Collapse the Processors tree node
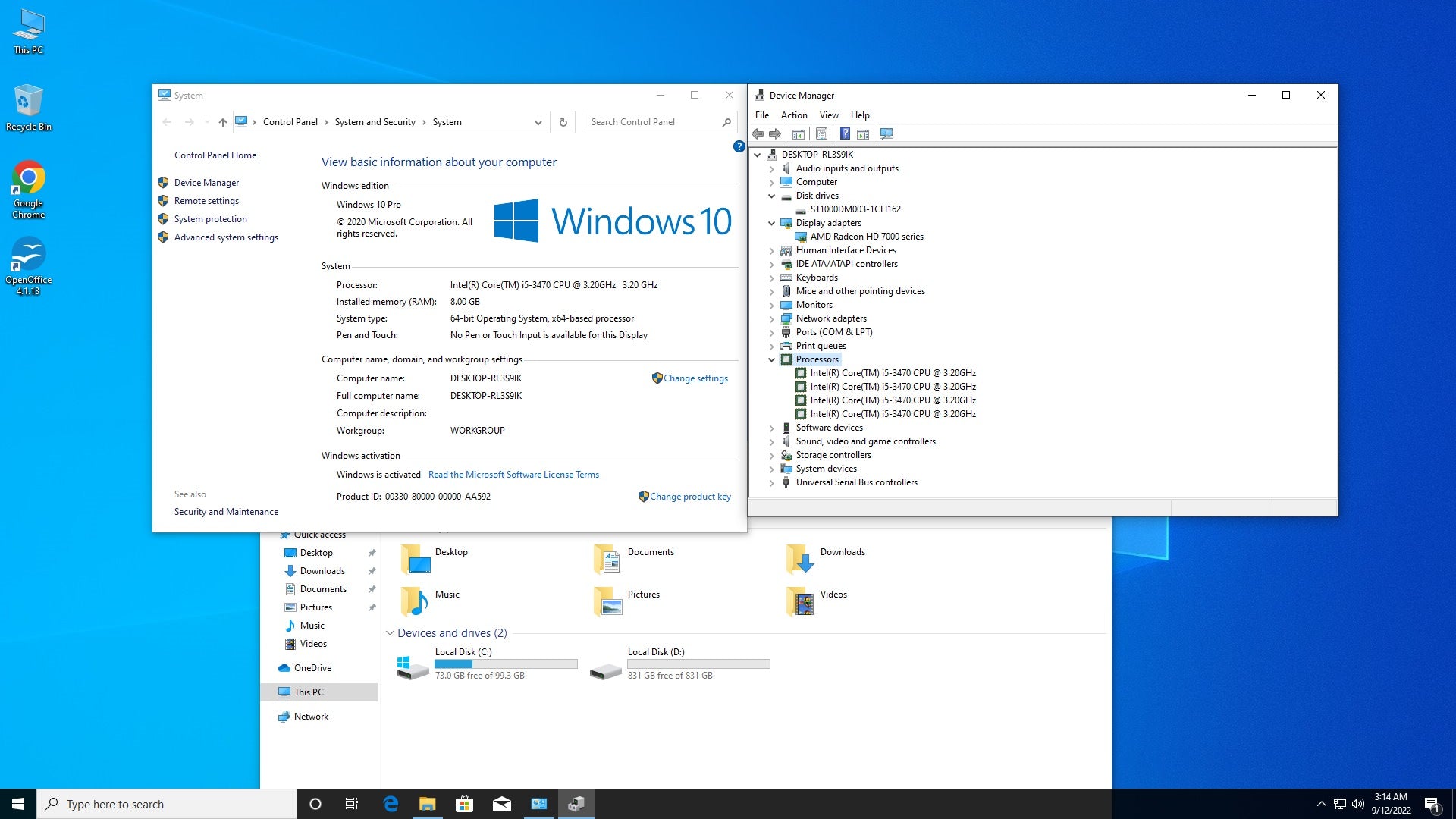 [772, 359]
